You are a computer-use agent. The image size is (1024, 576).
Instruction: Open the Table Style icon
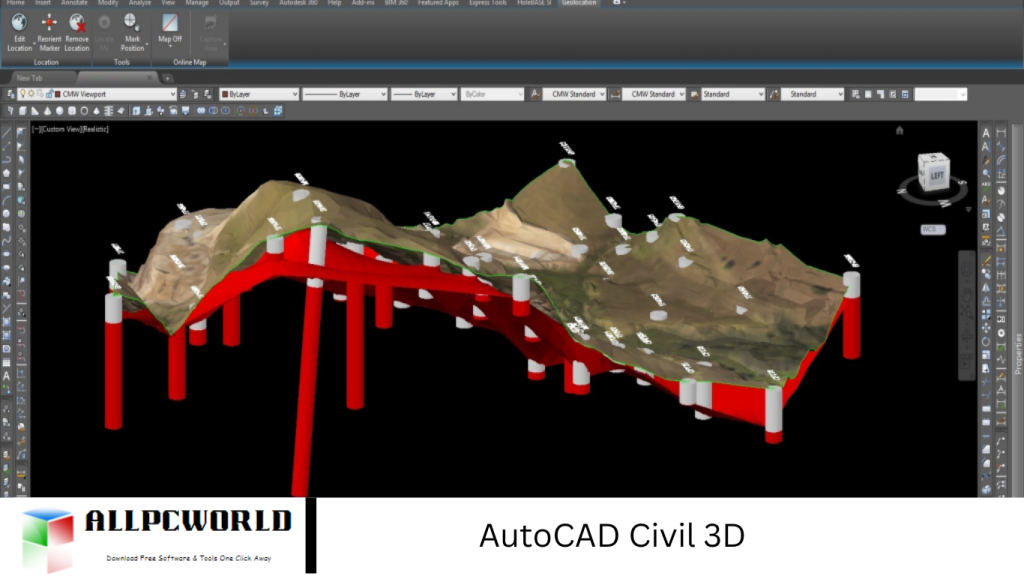[695, 94]
